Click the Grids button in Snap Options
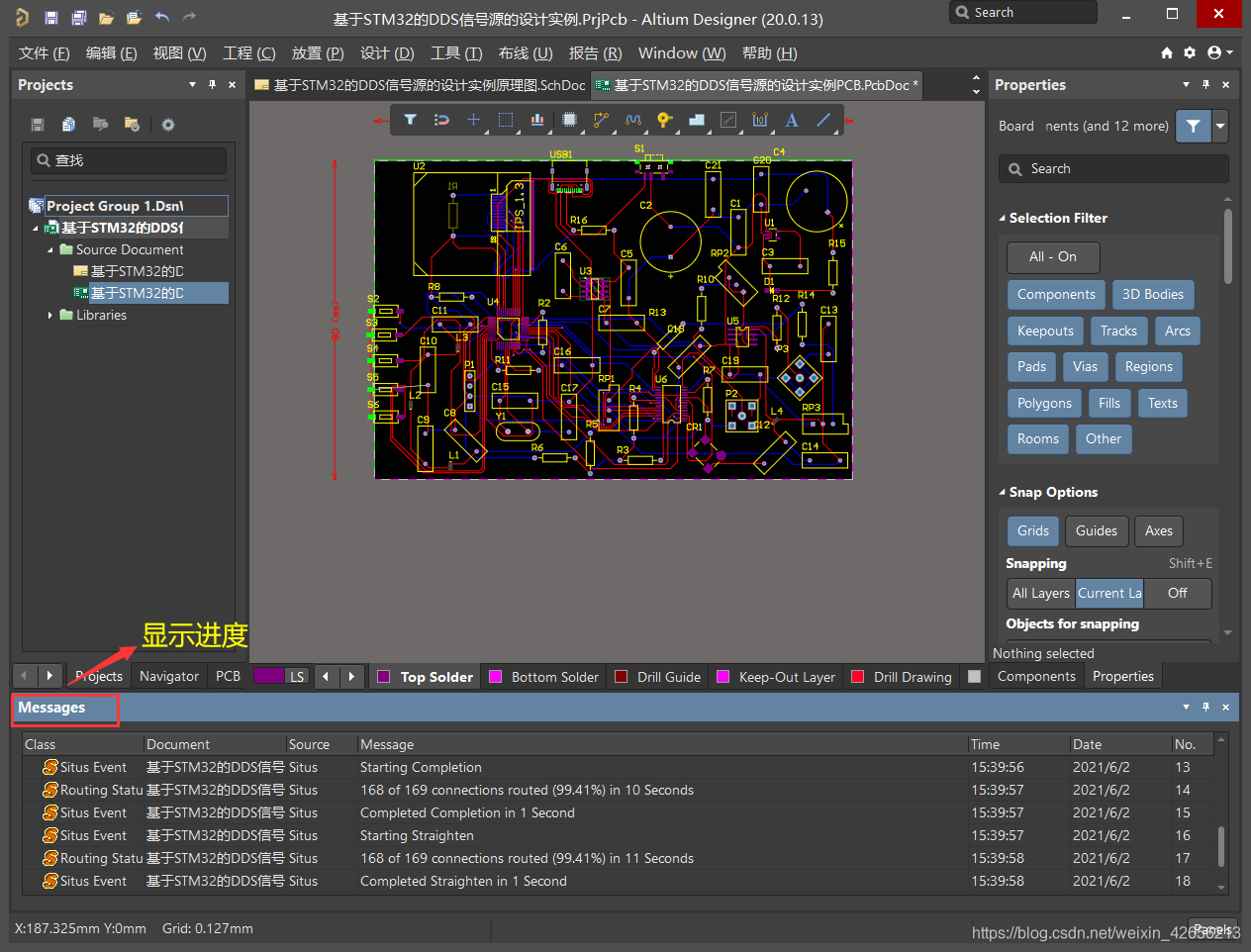Viewport: 1251px width, 952px height. 1032,530
